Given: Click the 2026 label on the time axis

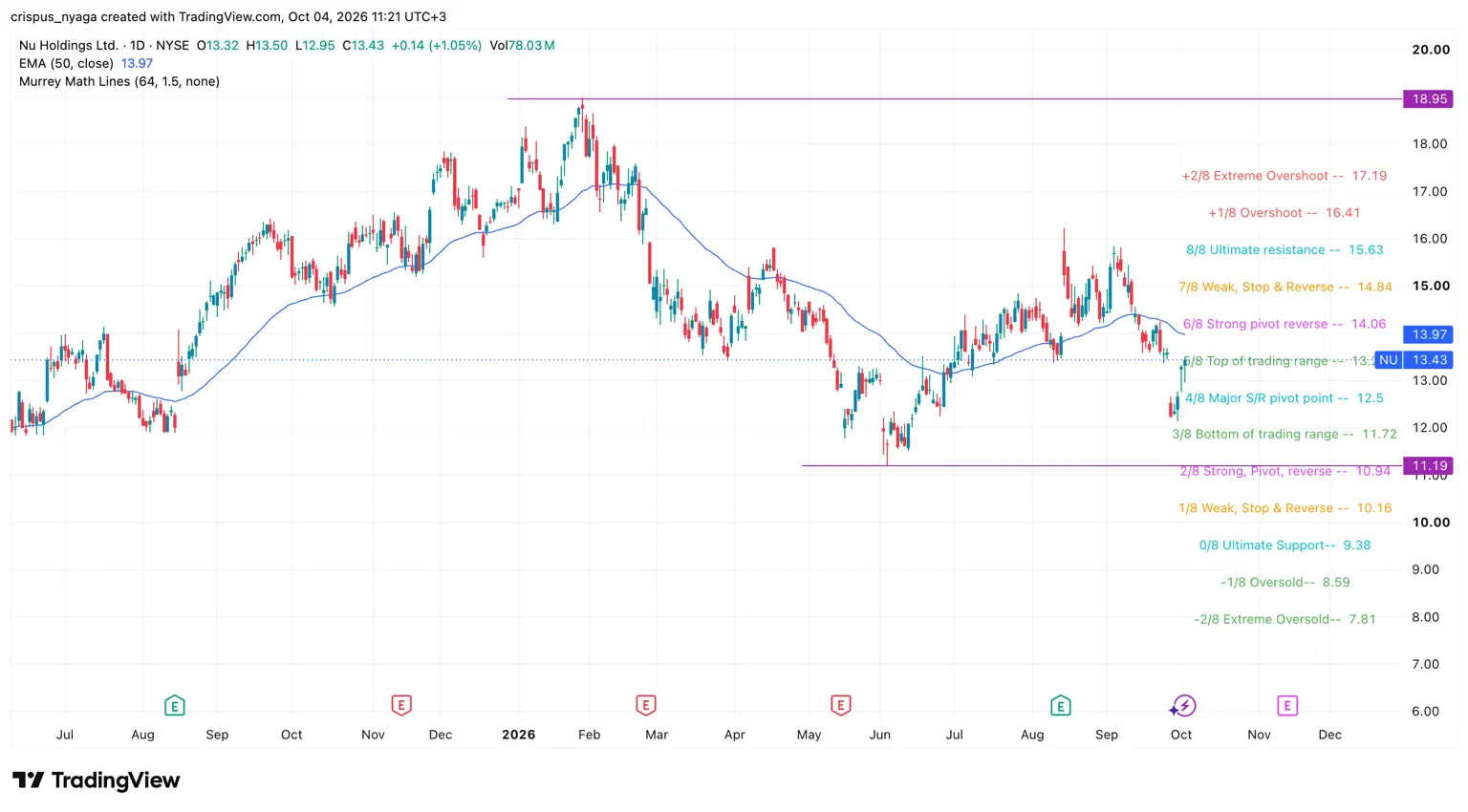Looking at the screenshot, I should coord(518,735).
